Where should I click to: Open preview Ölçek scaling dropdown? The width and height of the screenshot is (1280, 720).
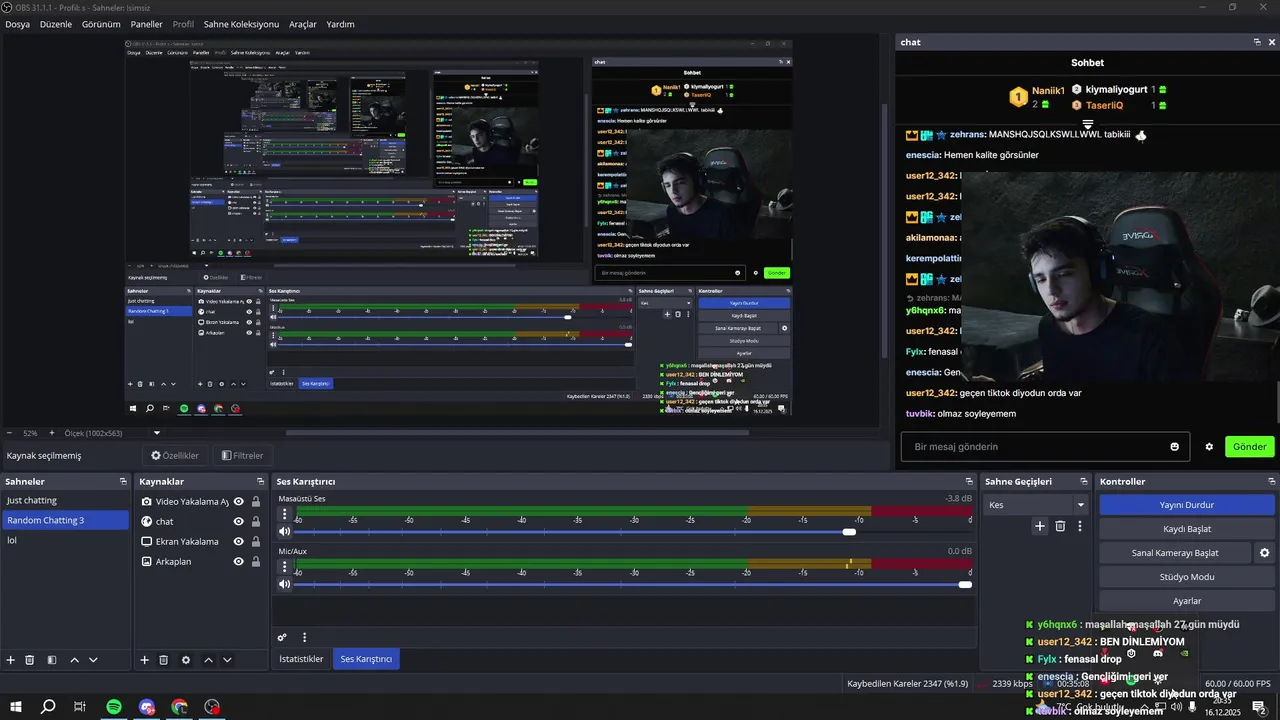(x=156, y=433)
